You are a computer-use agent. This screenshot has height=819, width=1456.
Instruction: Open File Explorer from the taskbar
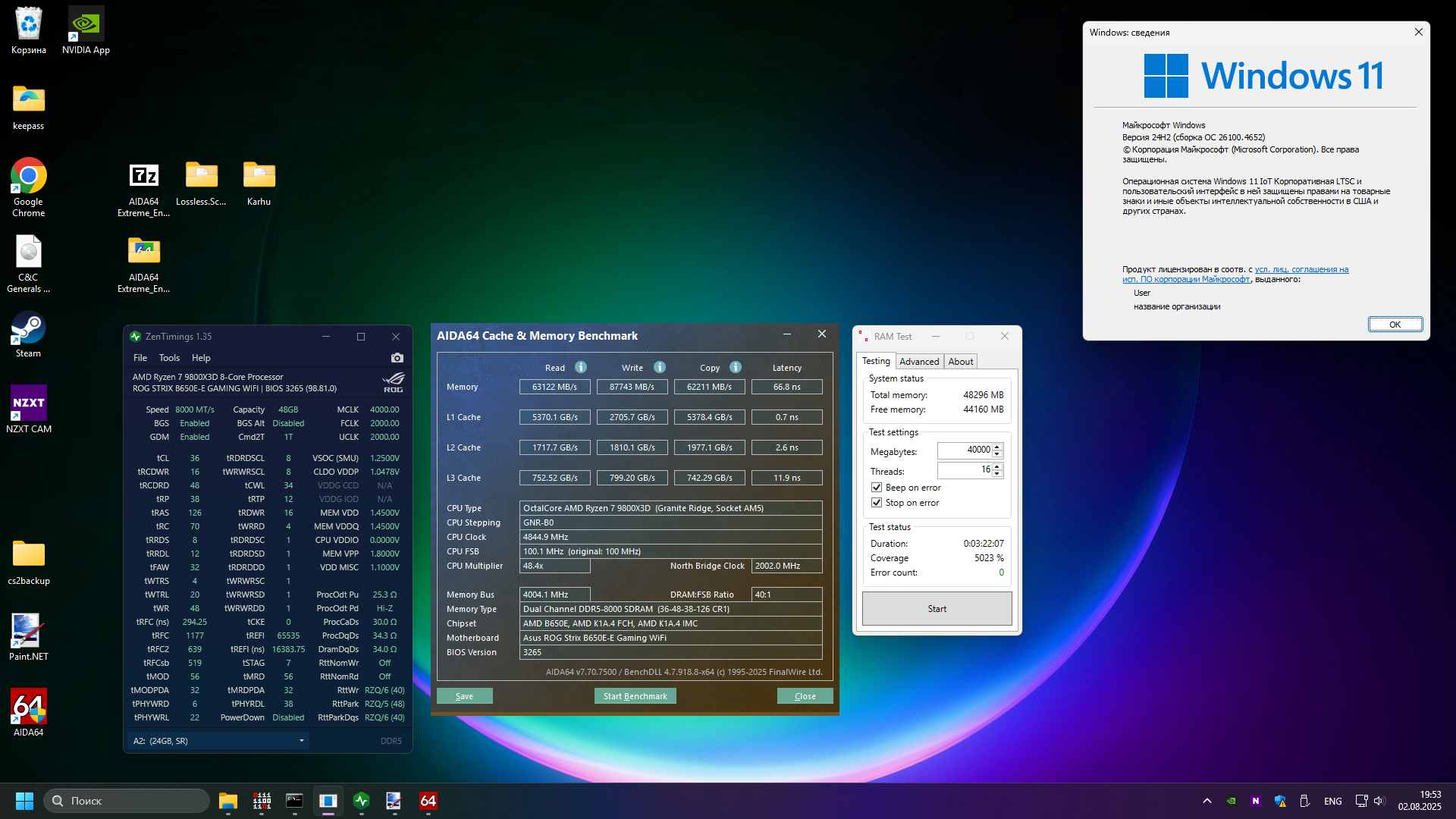tap(228, 801)
